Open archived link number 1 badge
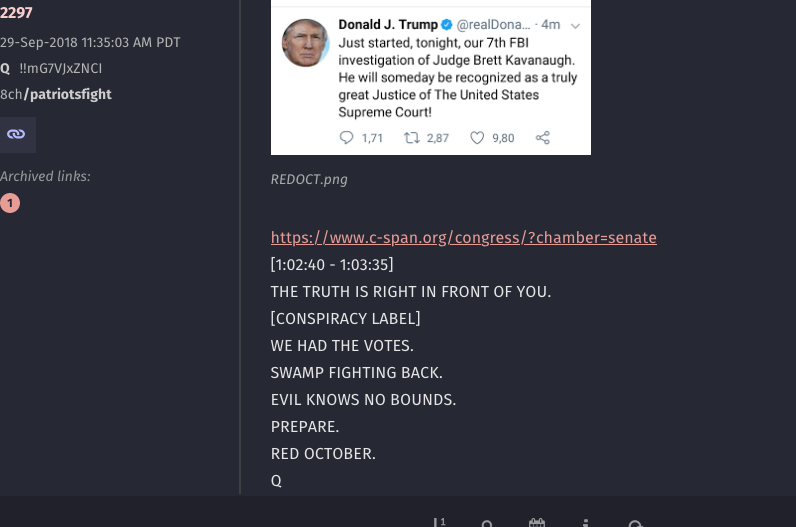This screenshot has height=527, width=796. tap(10, 203)
